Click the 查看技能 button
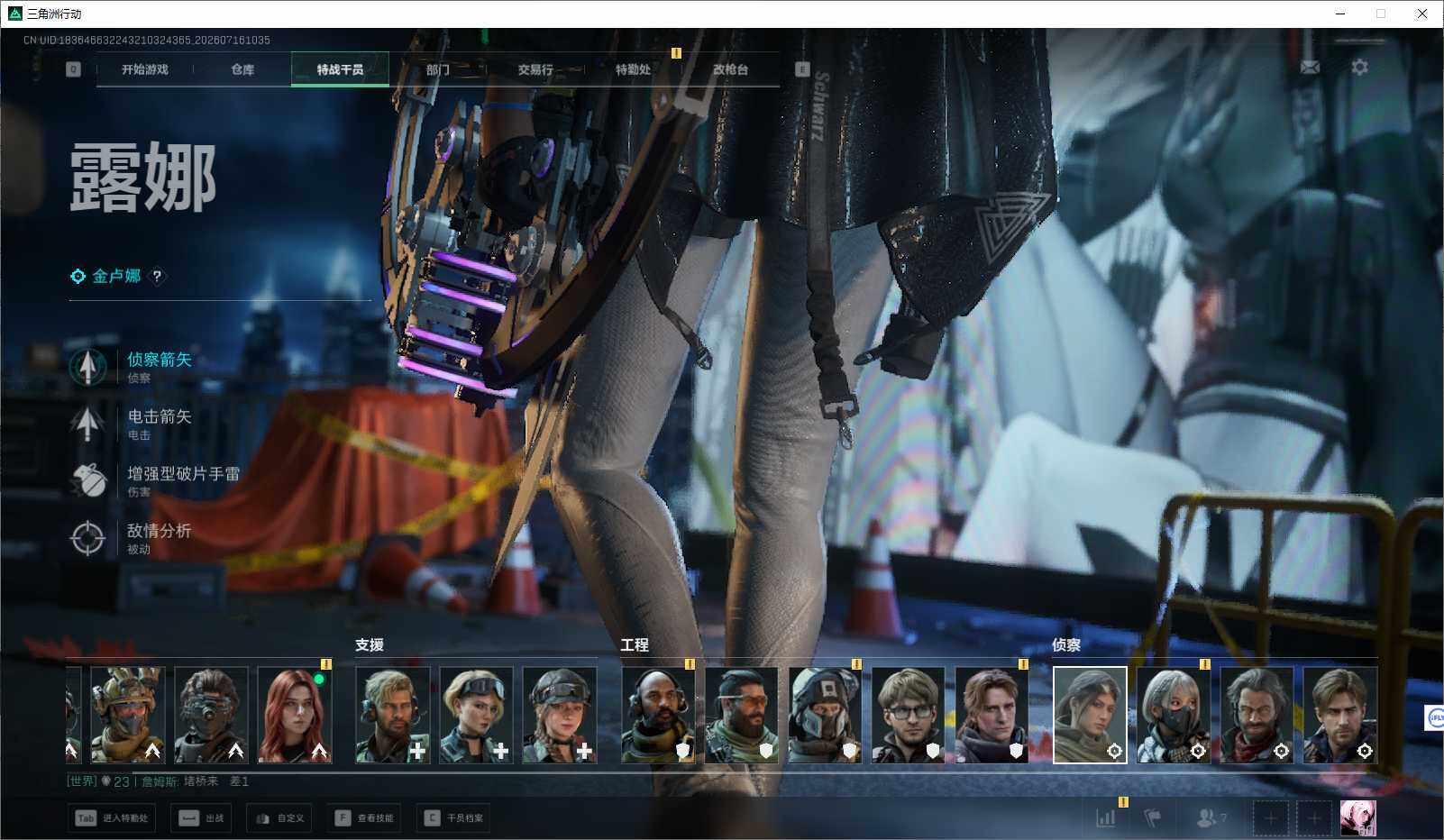Screen dimensions: 1444x840 click(364, 818)
